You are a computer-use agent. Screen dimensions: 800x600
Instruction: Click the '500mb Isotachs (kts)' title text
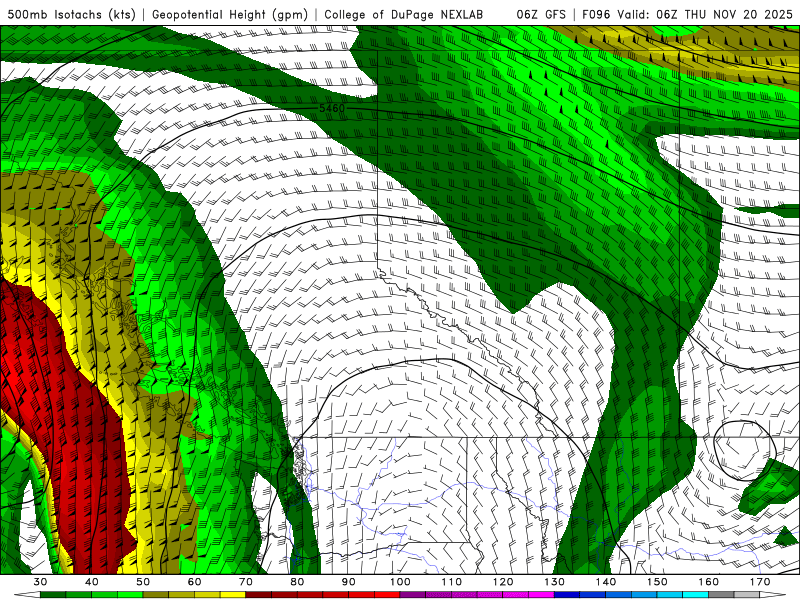click(71, 14)
